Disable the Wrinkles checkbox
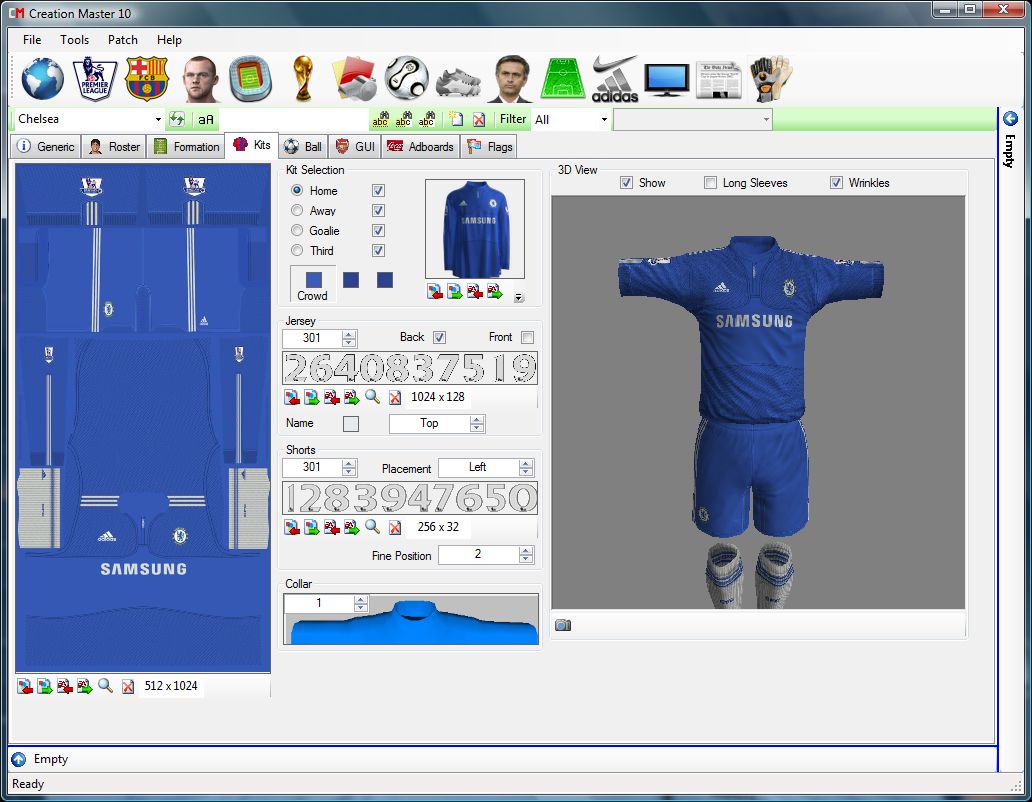 click(836, 183)
